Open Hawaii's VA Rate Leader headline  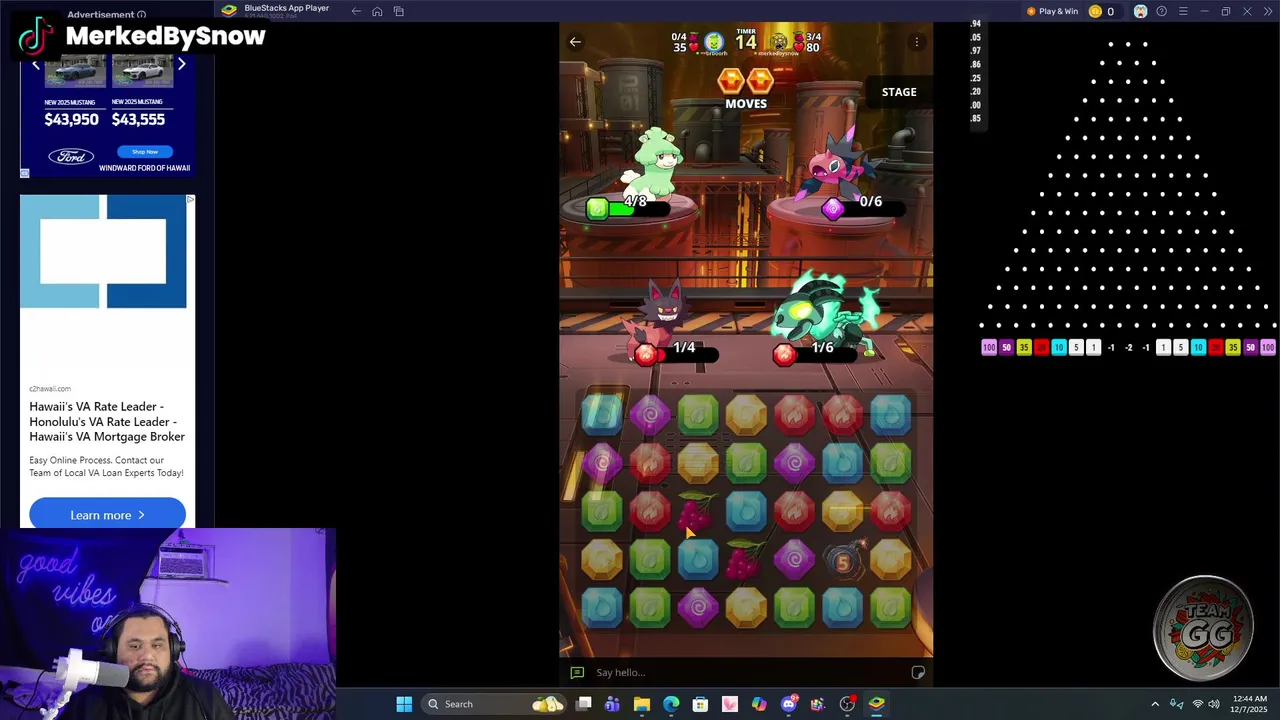click(x=107, y=421)
